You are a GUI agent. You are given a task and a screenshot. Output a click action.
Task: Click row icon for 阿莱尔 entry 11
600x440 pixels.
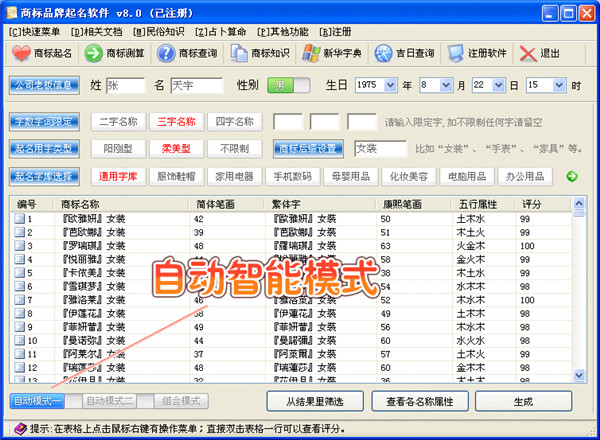19,354
